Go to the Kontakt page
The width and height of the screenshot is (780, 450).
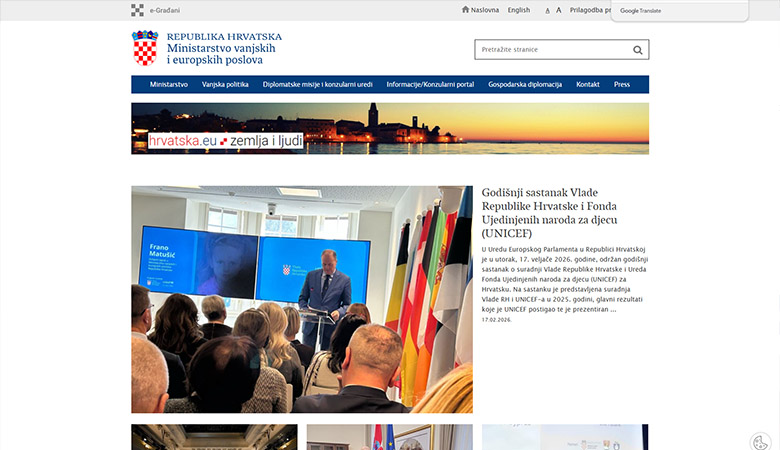[x=588, y=85]
